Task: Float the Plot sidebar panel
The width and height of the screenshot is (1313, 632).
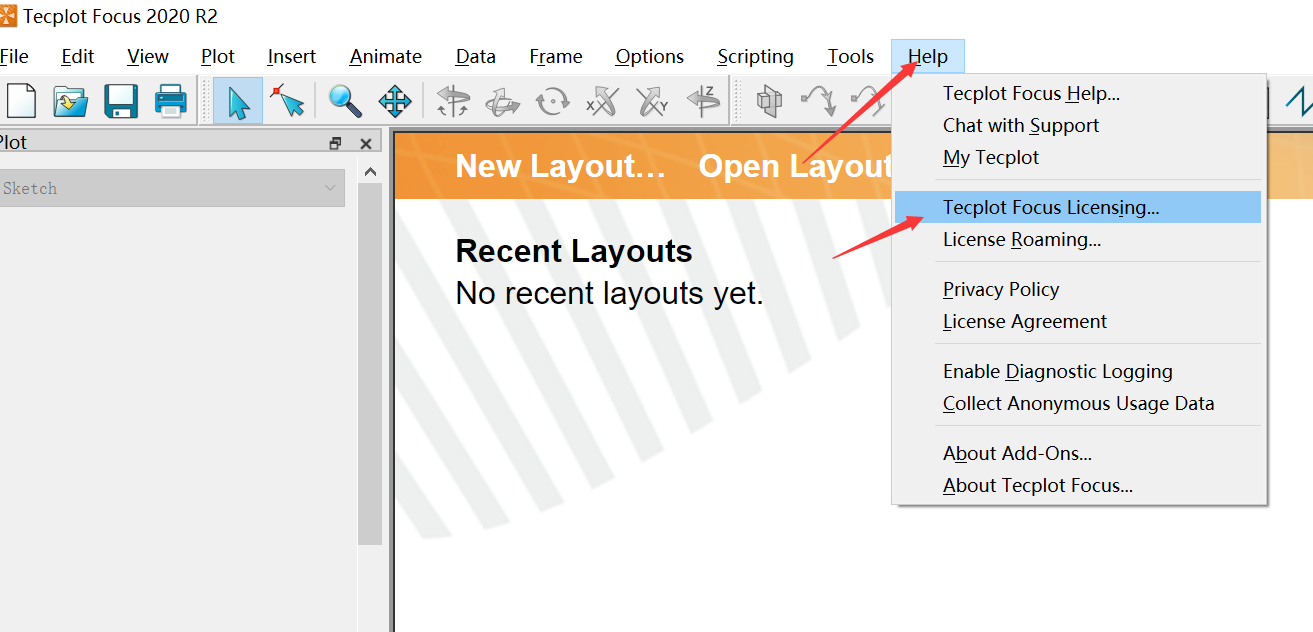Action: coord(335,143)
